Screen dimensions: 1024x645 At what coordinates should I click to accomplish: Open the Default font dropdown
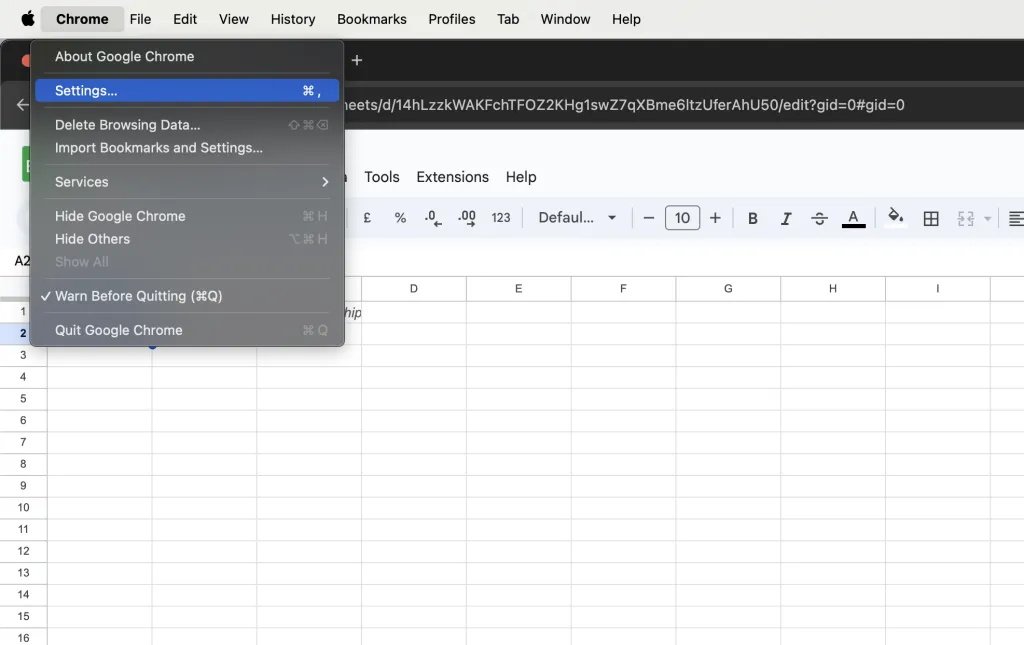point(577,217)
